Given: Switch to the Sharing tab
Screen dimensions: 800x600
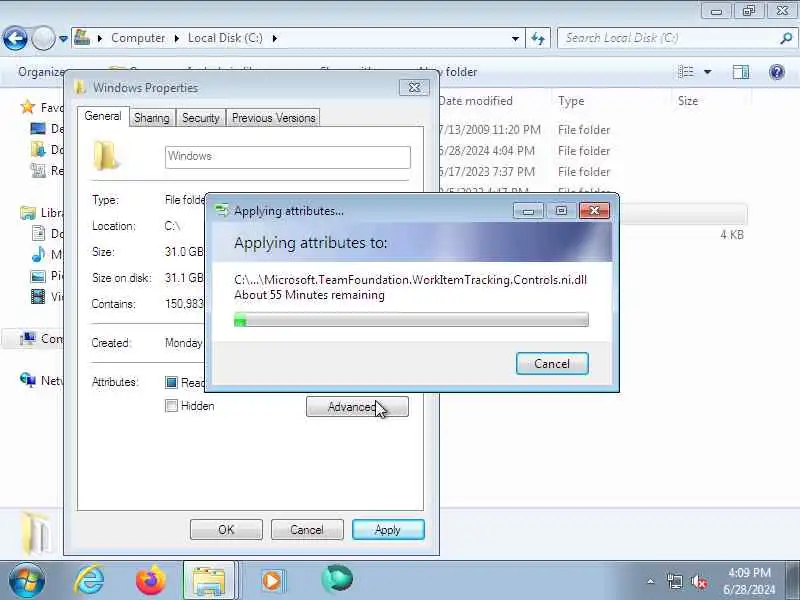Looking at the screenshot, I should [152, 118].
